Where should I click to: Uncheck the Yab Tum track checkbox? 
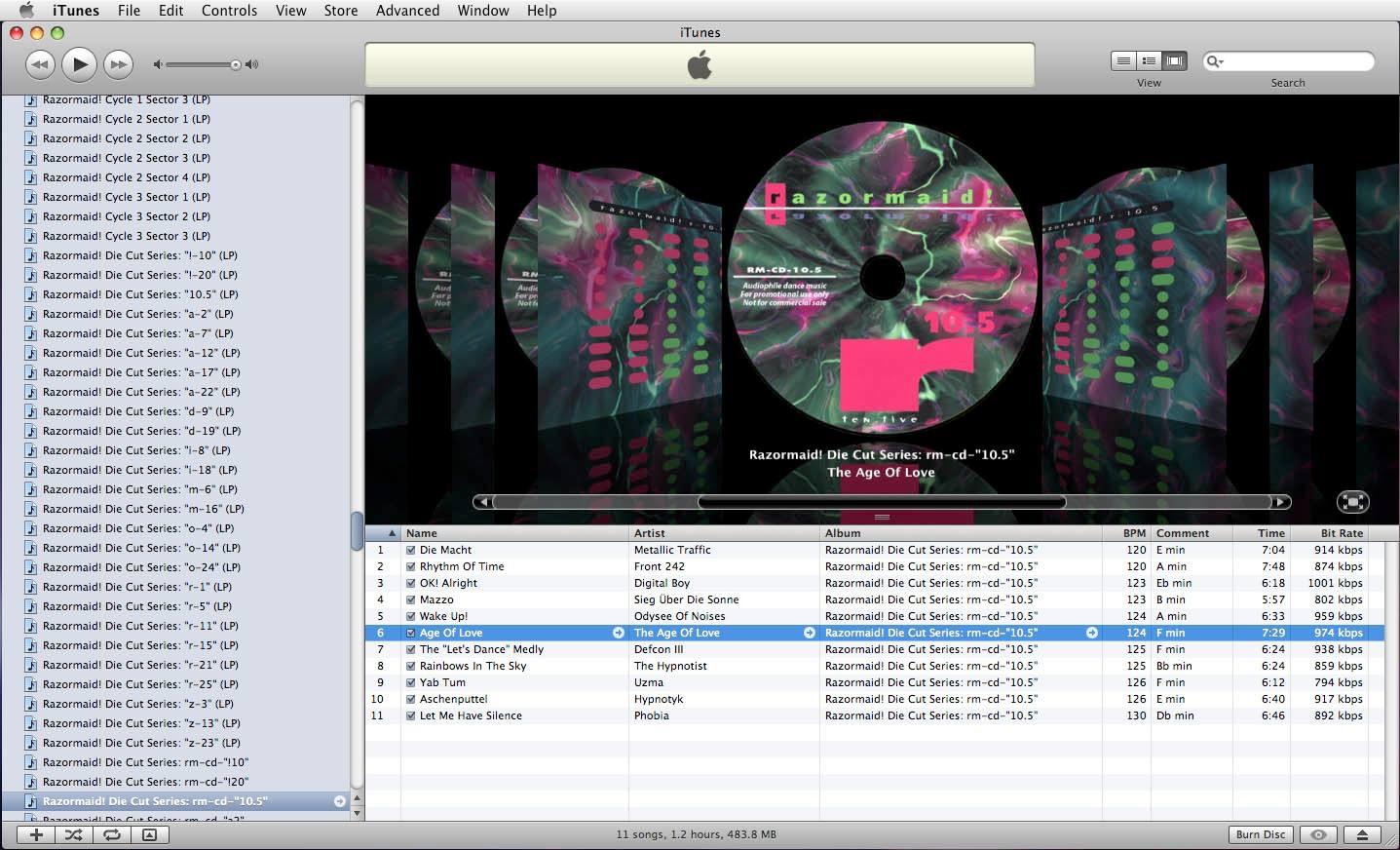click(x=411, y=682)
